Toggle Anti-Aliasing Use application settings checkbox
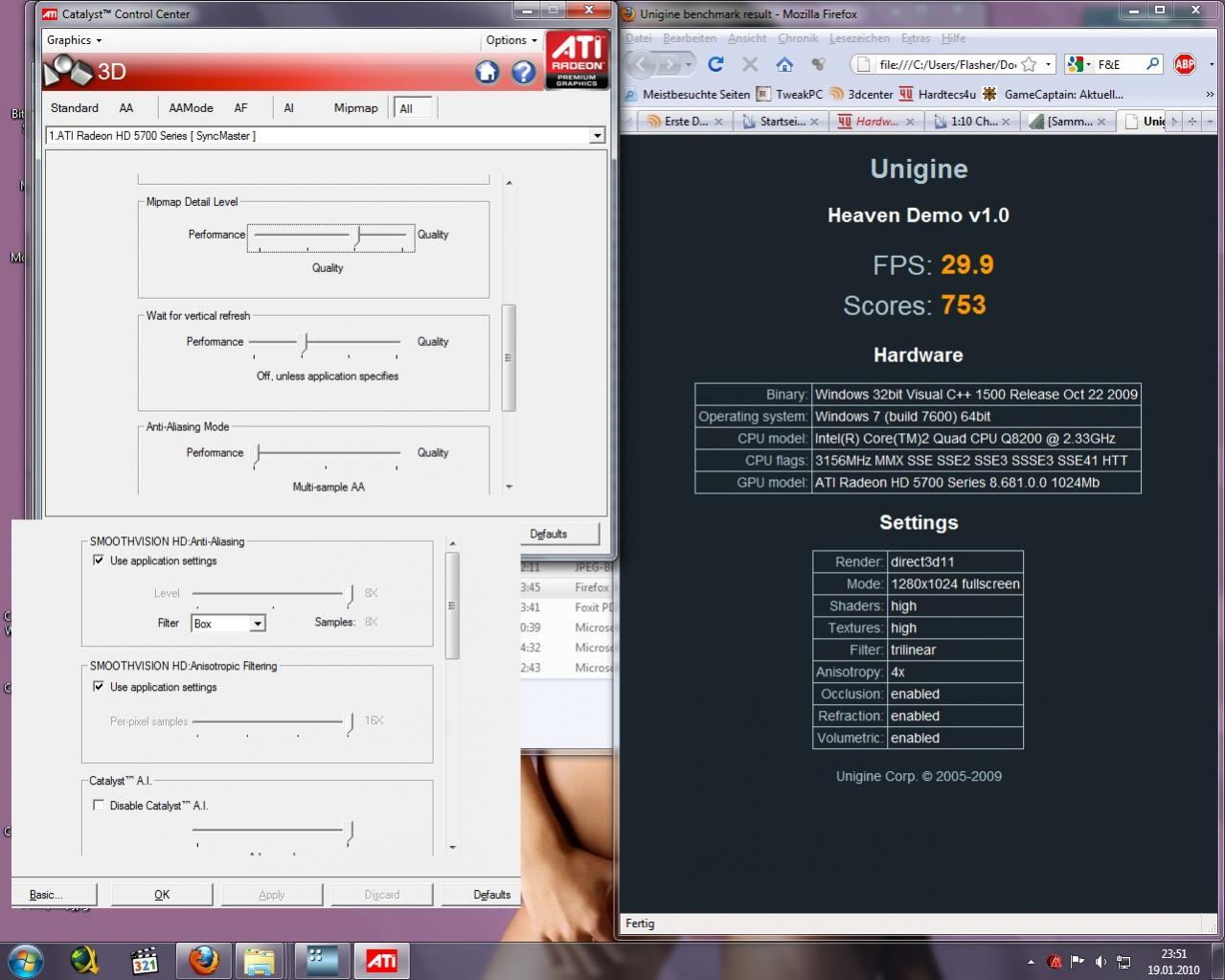This screenshot has height=980, width=1225. tap(98, 560)
